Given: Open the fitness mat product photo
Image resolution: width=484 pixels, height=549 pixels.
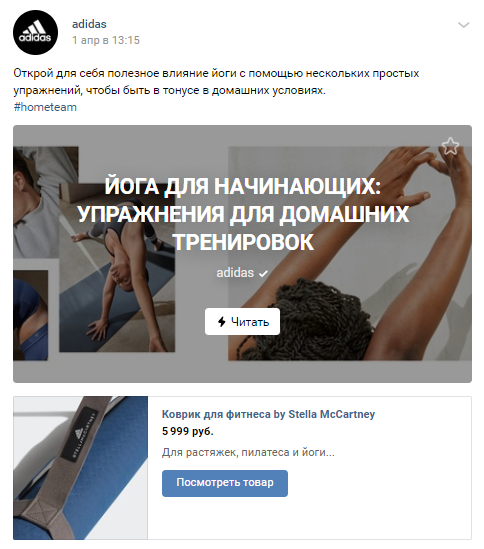Looking at the screenshot, I should [x=81, y=468].
